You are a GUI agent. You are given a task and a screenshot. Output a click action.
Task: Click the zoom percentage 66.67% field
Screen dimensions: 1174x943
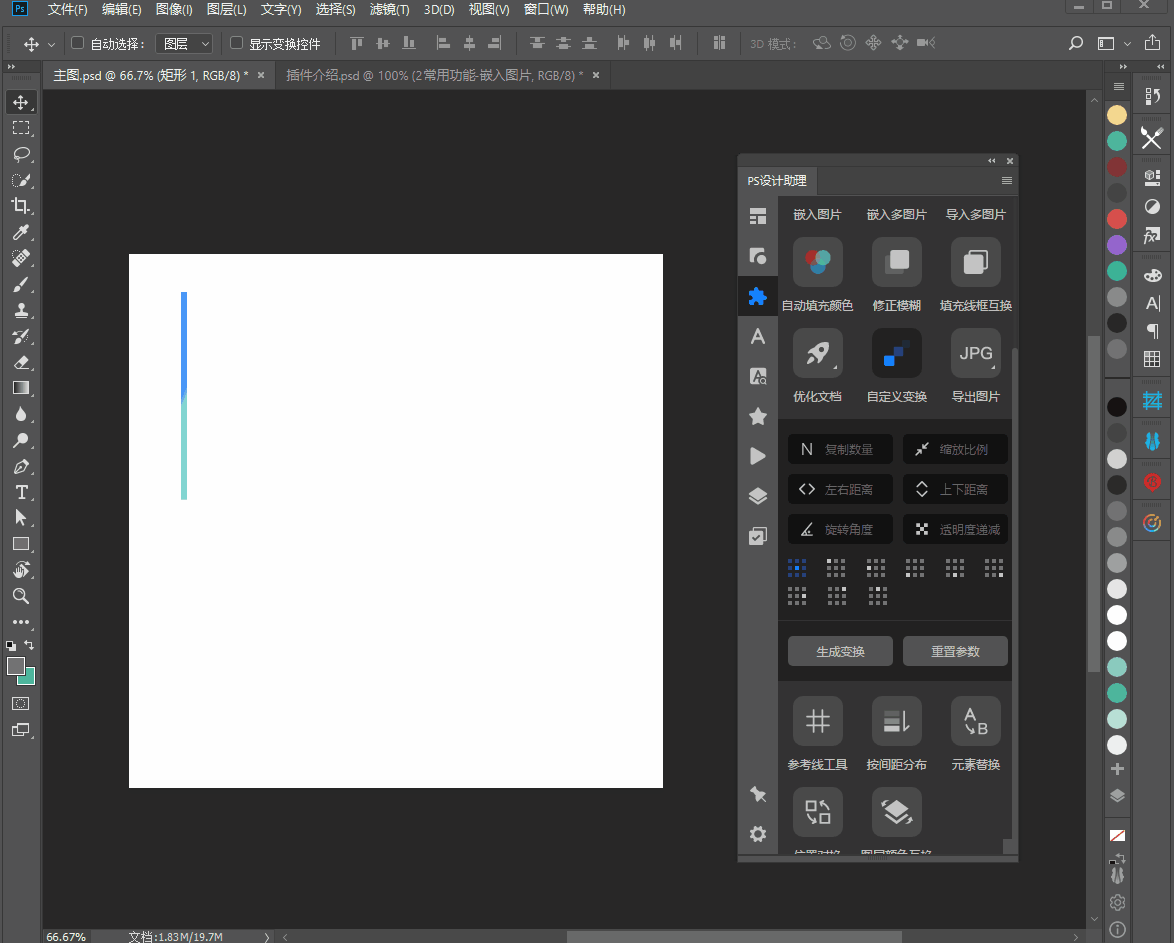(x=66, y=936)
